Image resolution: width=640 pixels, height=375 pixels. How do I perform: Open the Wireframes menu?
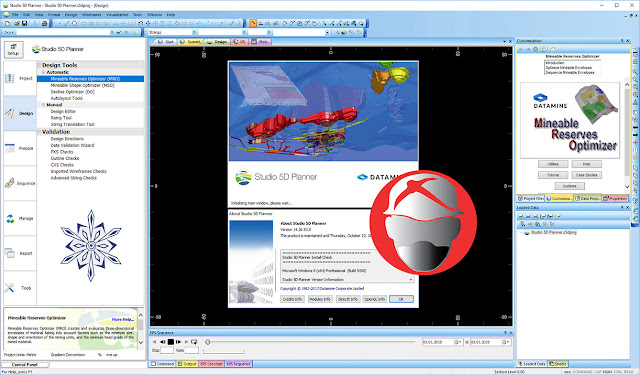(x=91, y=15)
